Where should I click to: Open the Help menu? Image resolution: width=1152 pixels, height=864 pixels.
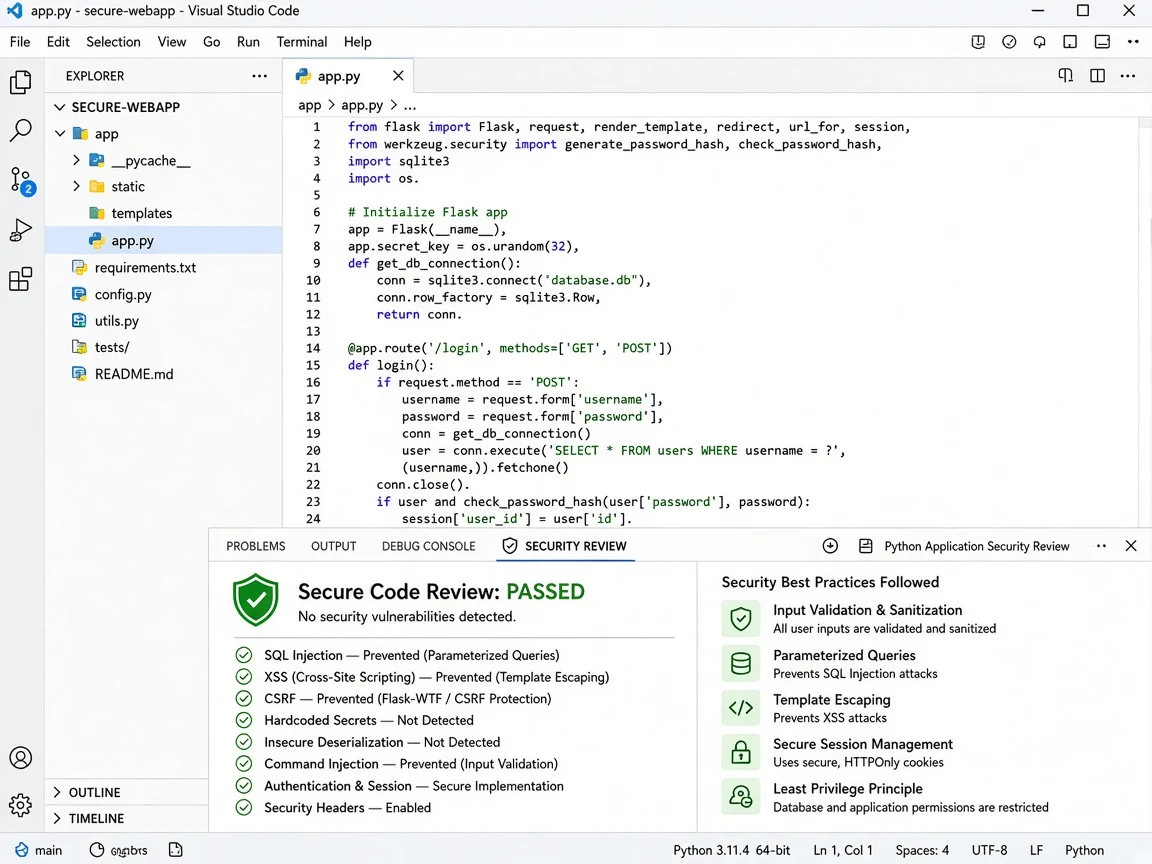click(x=358, y=42)
